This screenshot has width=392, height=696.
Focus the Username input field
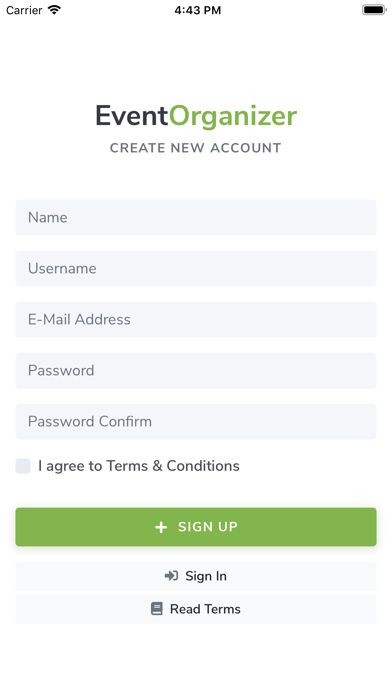point(196,269)
